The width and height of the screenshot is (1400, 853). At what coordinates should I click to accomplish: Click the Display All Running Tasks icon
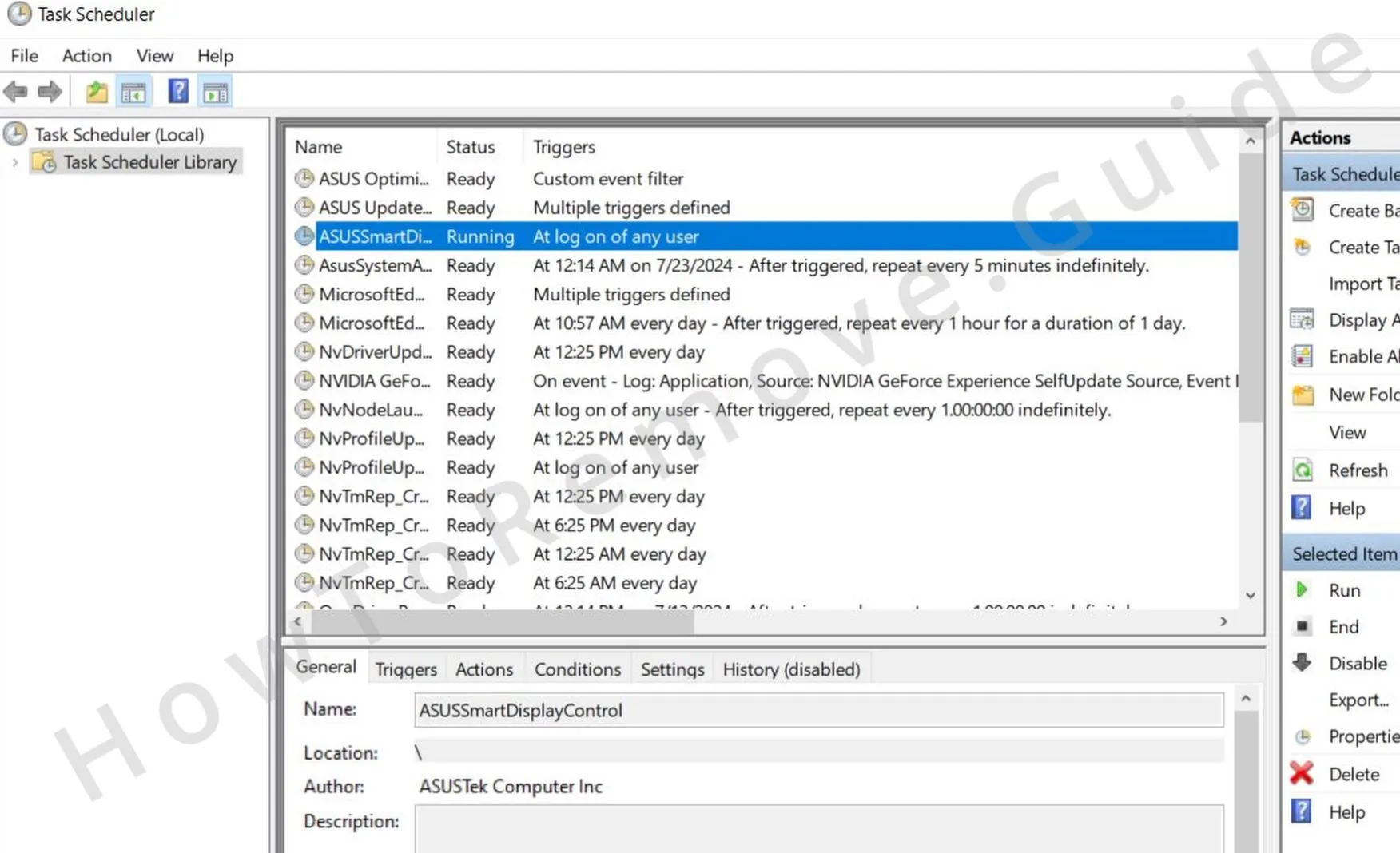(1303, 320)
